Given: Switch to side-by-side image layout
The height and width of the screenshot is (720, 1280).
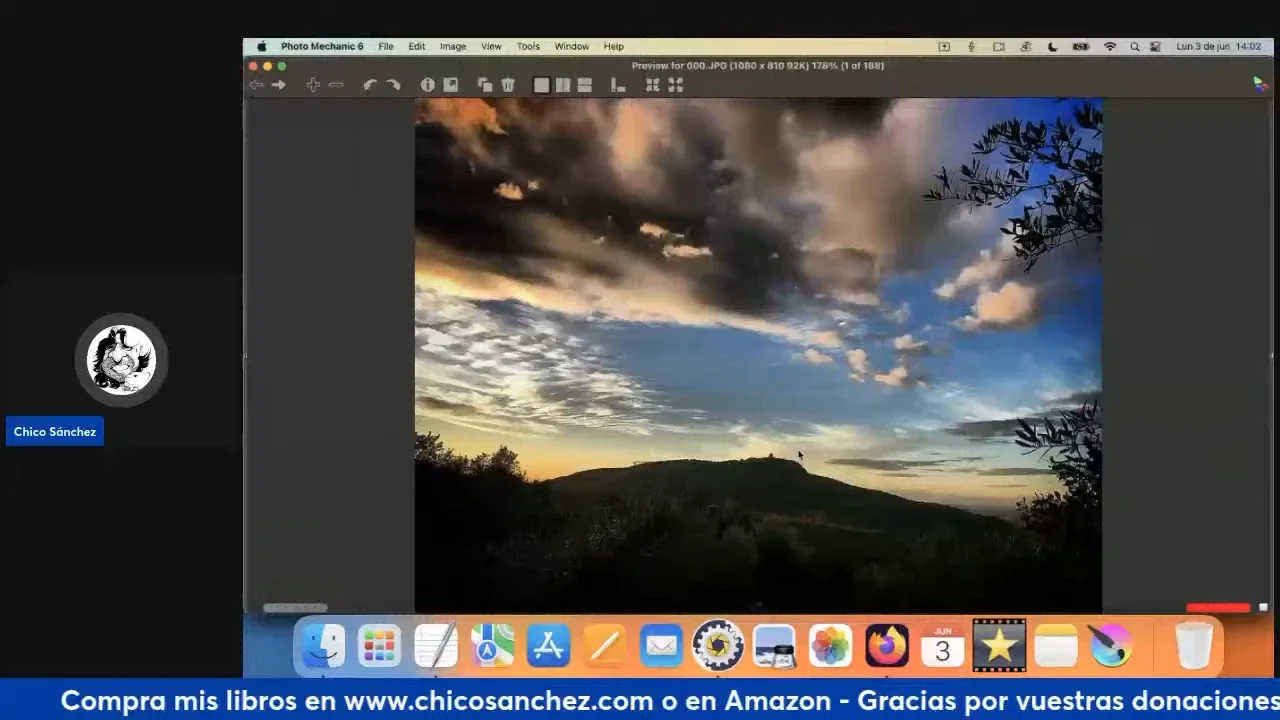Looking at the screenshot, I should pyautogui.click(x=563, y=85).
